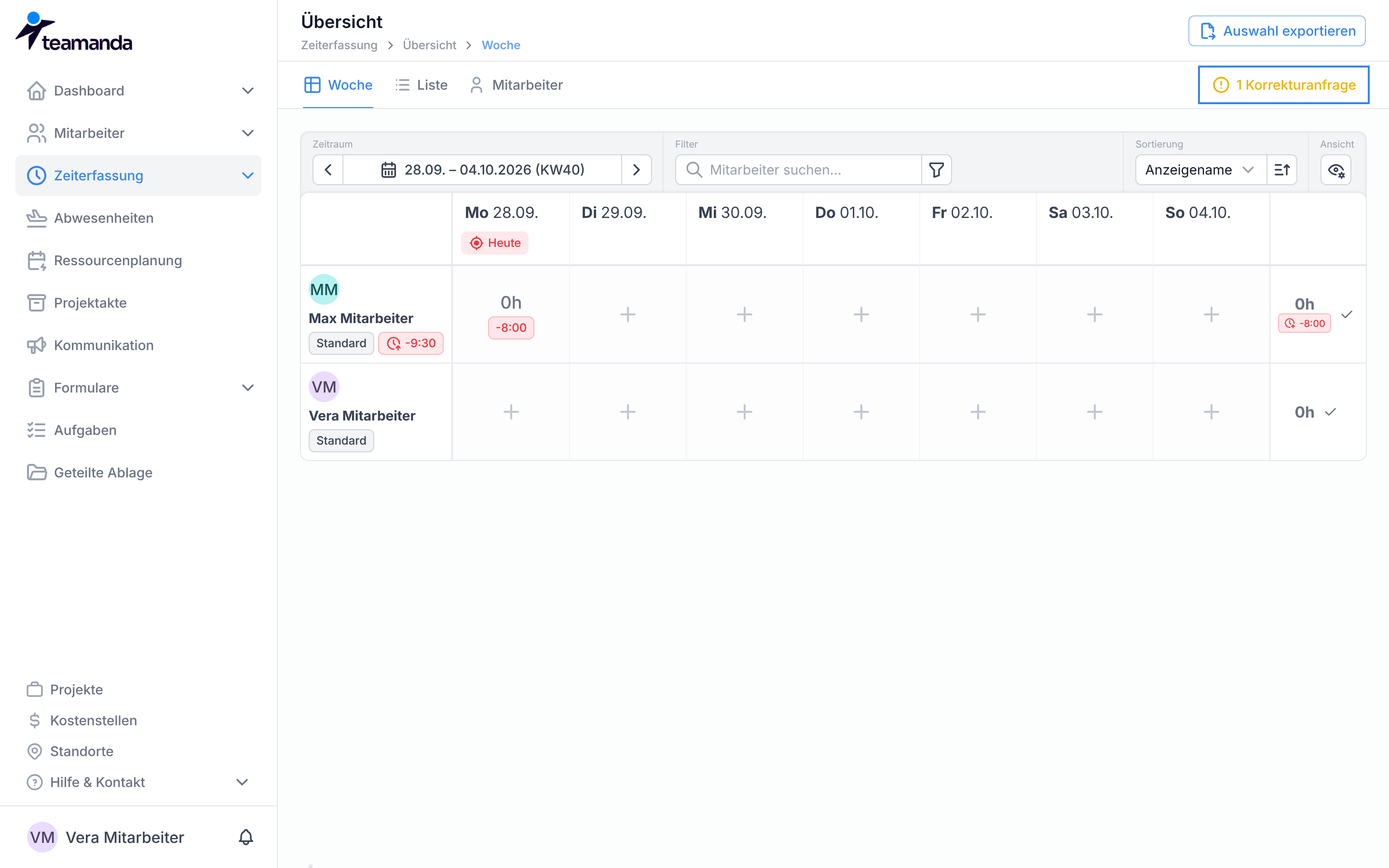Open the notifications bell icon
This screenshot has height=868, width=1389.
245,837
